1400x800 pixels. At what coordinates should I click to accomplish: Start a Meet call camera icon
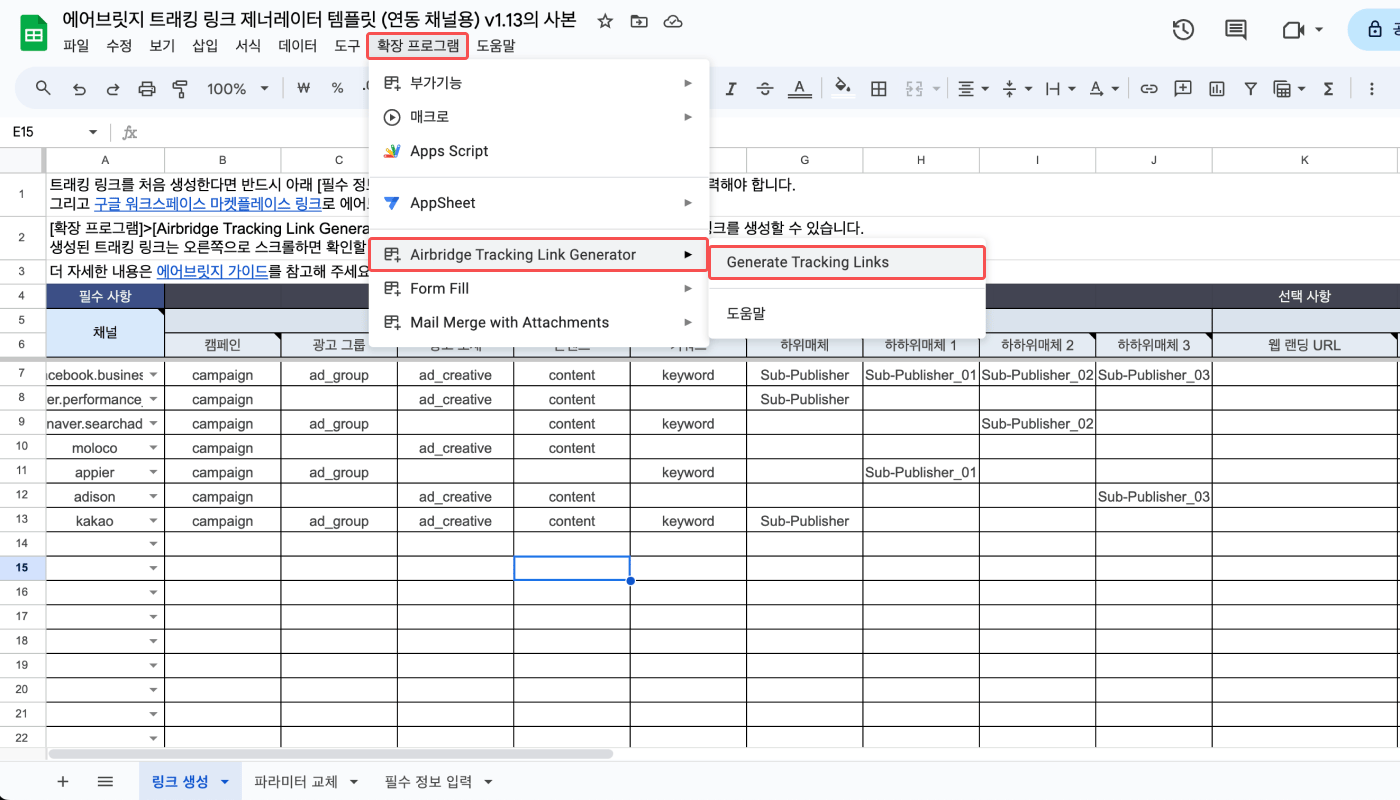1293,30
